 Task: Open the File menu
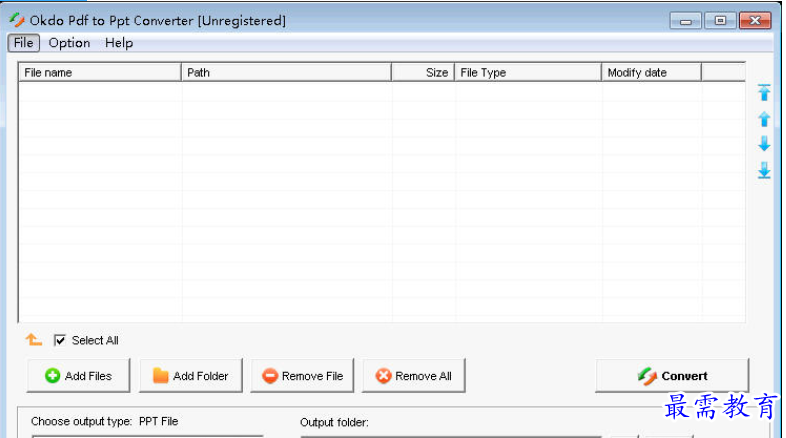click(24, 43)
